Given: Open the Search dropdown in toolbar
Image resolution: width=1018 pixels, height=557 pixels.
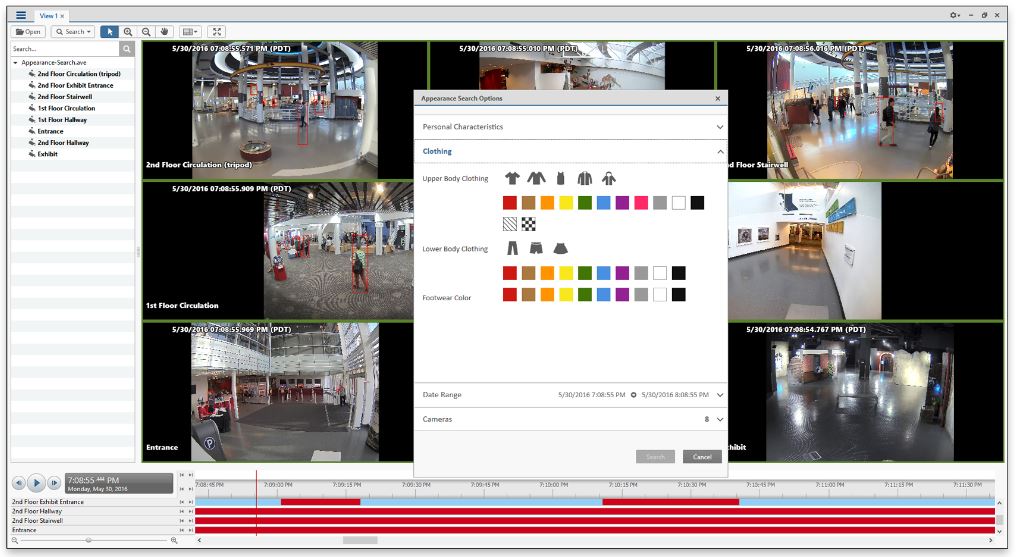Looking at the screenshot, I should click(73, 31).
